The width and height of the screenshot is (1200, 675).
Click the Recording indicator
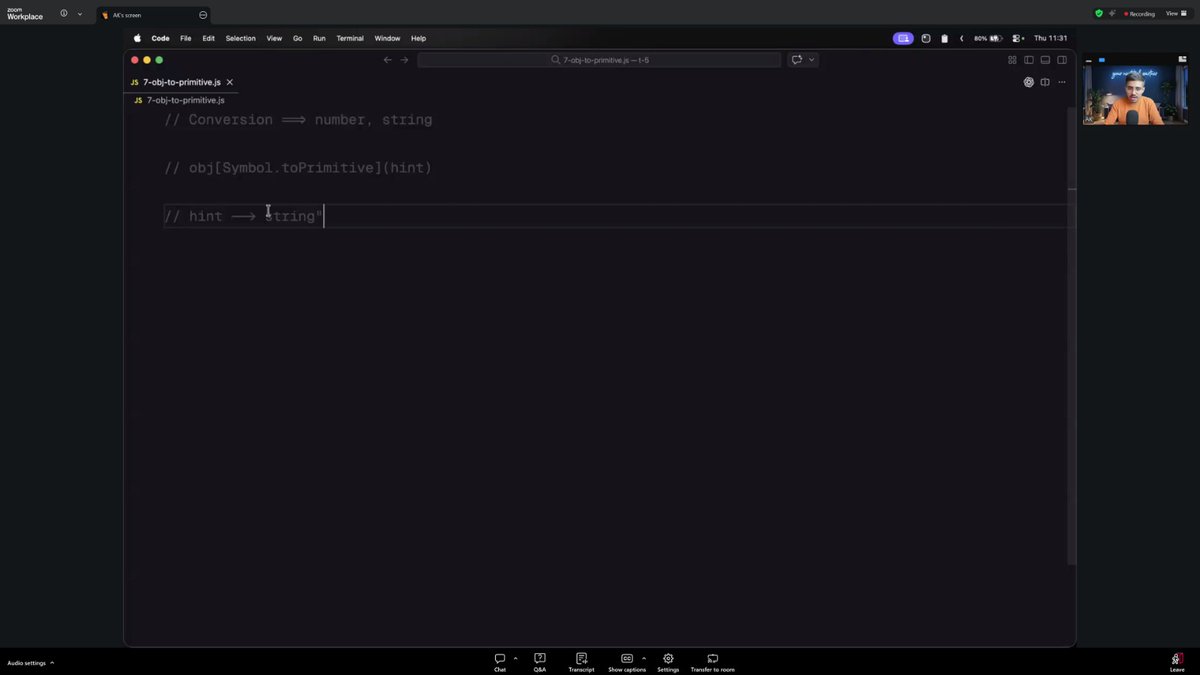(1139, 14)
